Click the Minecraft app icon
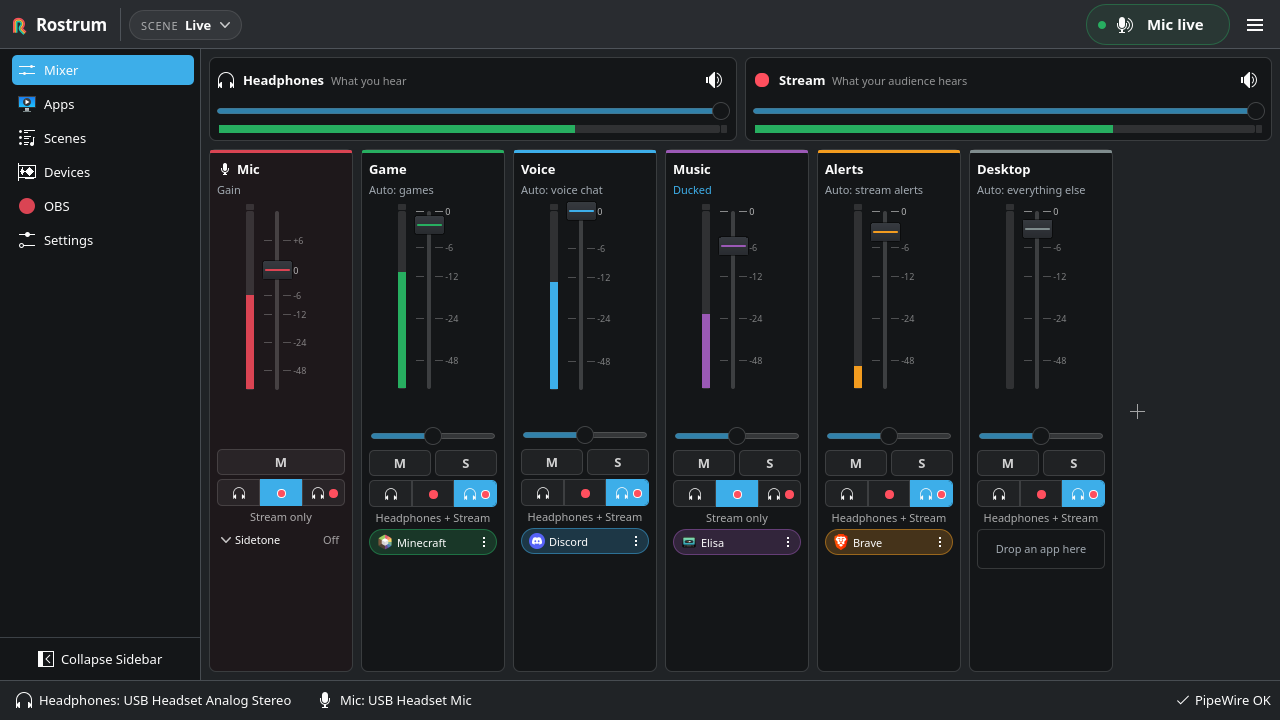 [385, 542]
